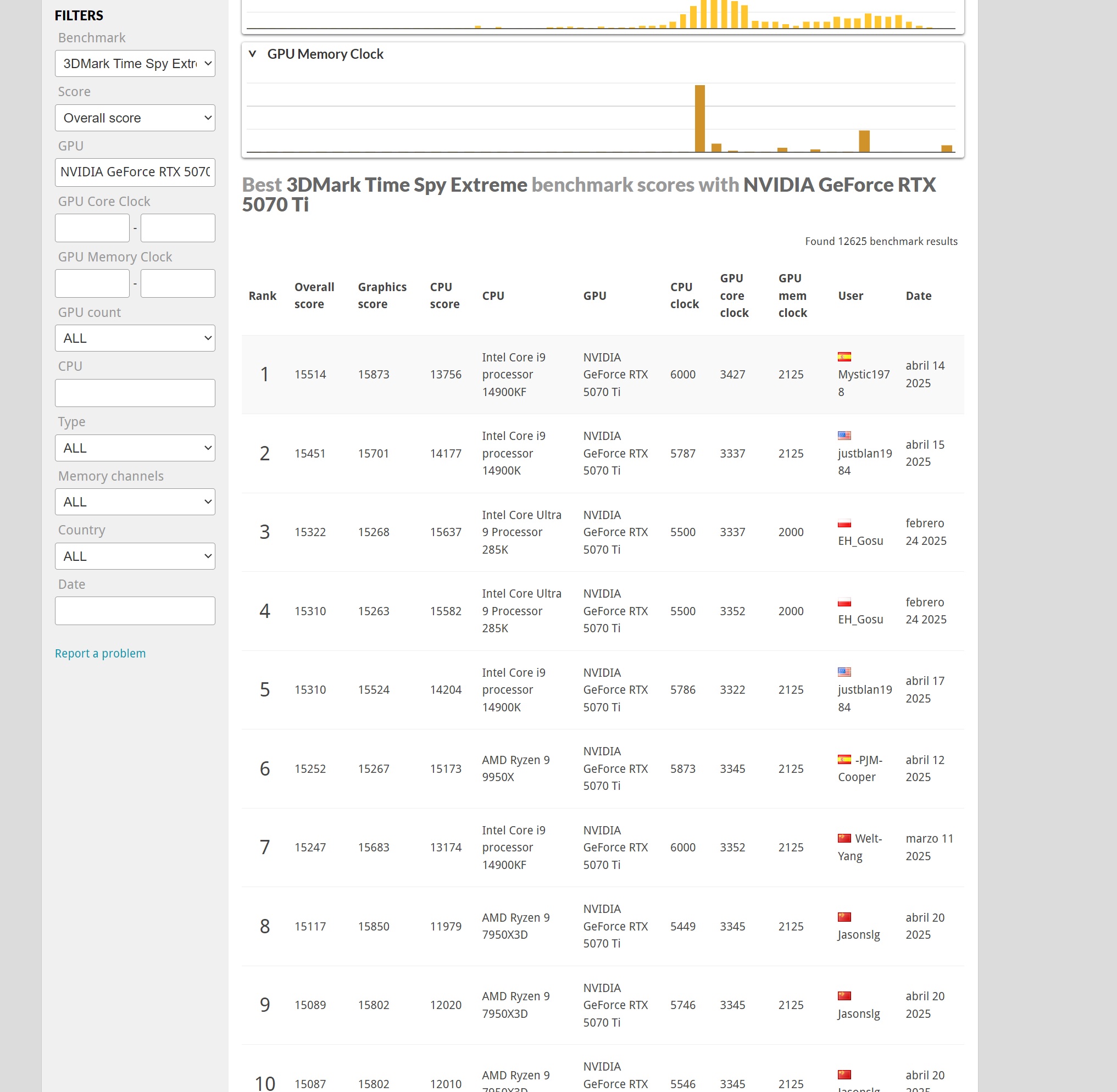Screen dimensions: 1117x1092
Task: Click the Poland flag in rank 3 row
Action: pyautogui.click(x=844, y=523)
